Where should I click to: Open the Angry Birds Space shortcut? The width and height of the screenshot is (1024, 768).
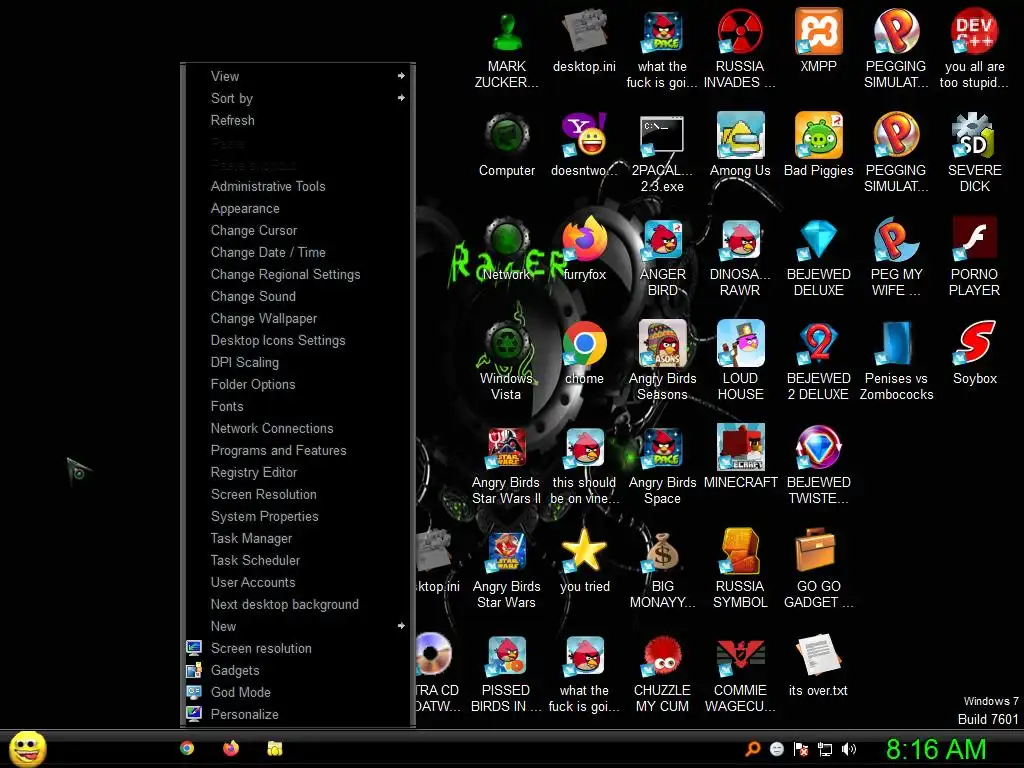coord(662,465)
